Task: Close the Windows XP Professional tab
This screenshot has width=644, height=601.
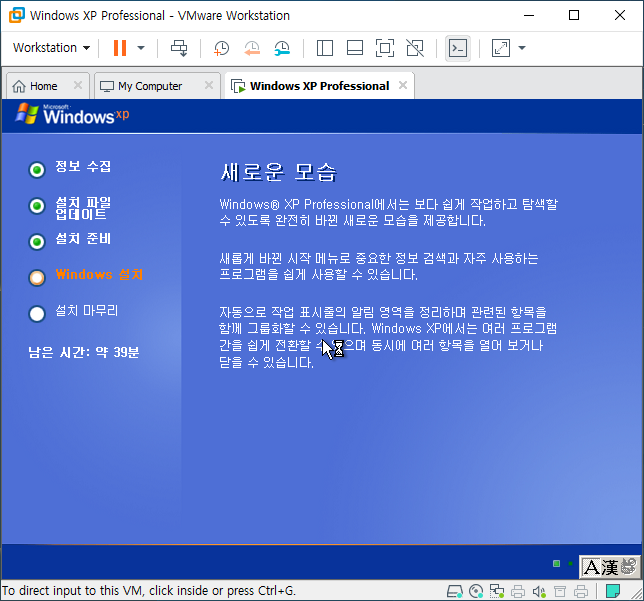Action: point(403,85)
